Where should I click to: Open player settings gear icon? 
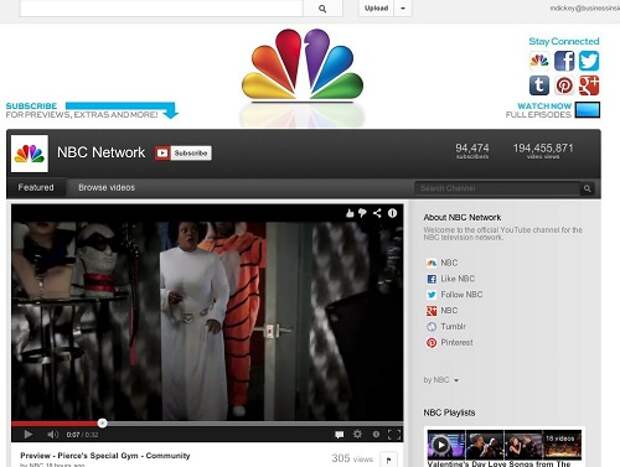point(357,434)
